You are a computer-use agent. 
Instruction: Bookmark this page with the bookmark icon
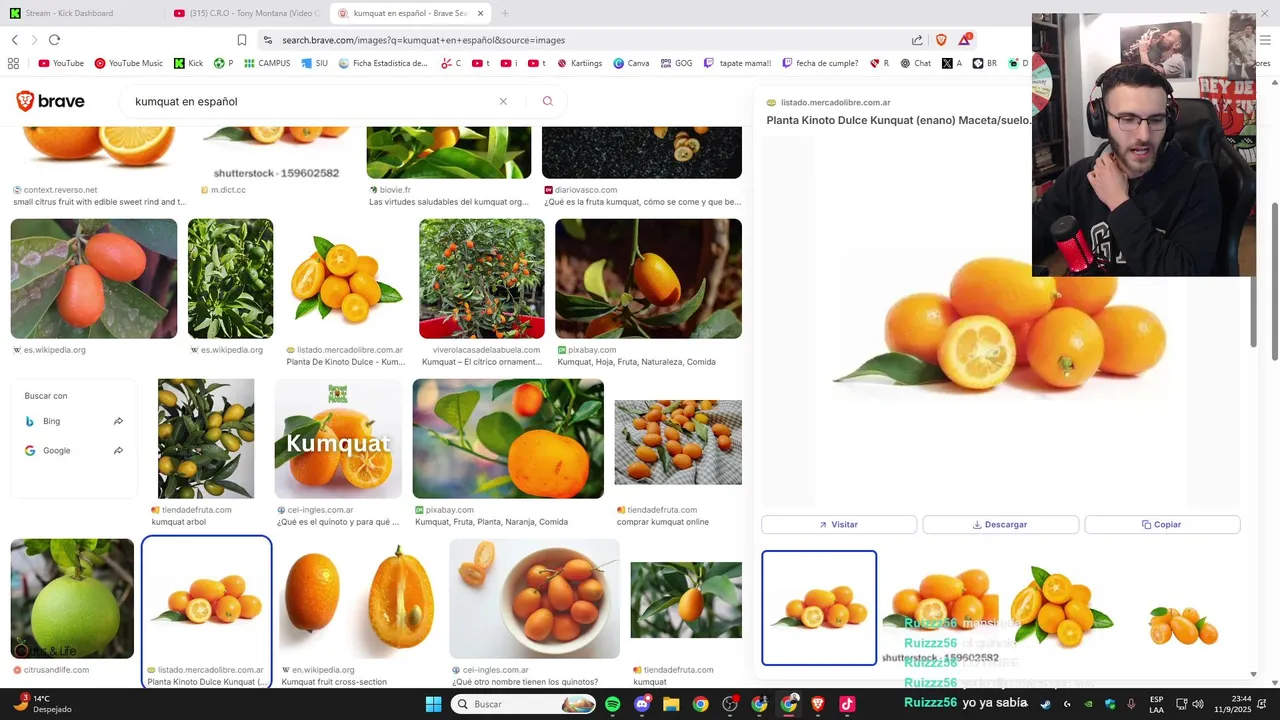pyautogui.click(x=242, y=40)
